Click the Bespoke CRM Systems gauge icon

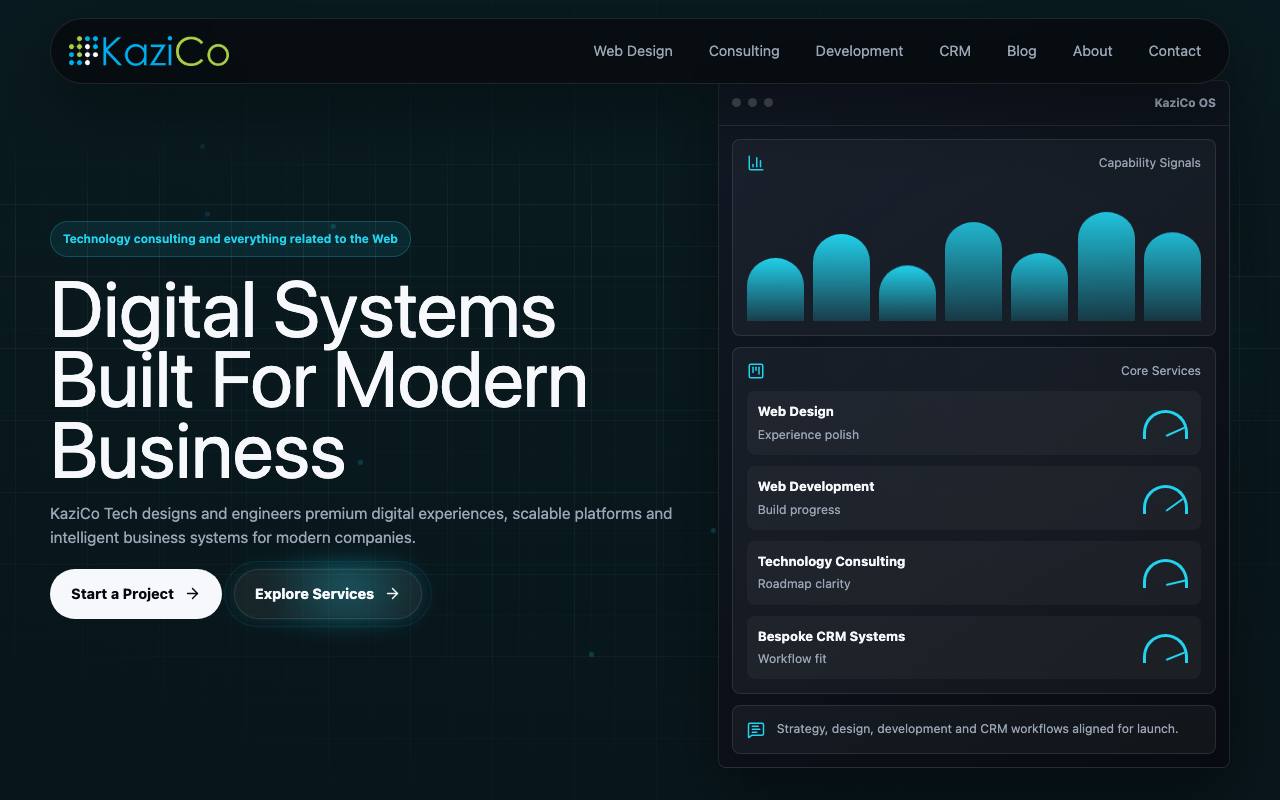tap(1165, 648)
